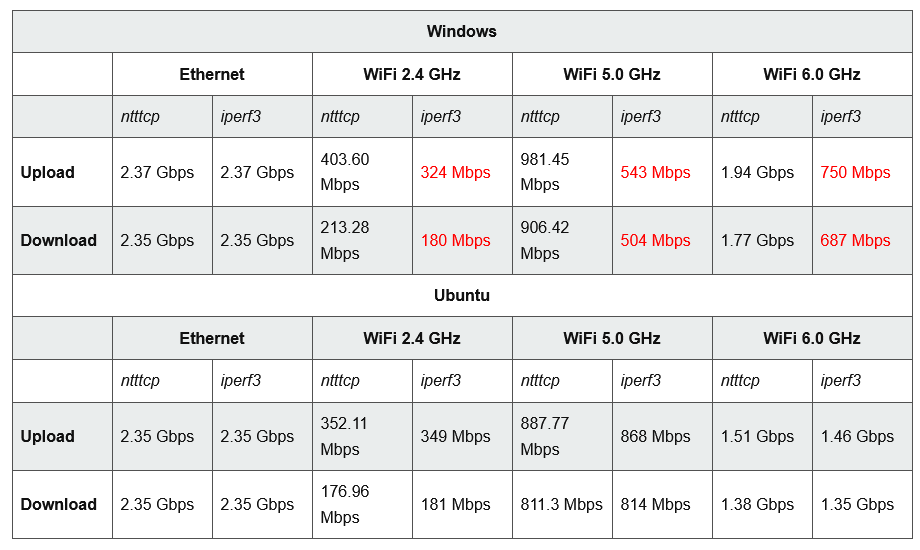920x550 pixels.
Task: Select the 981.45 Mbps cell
Action: point(545,172)
